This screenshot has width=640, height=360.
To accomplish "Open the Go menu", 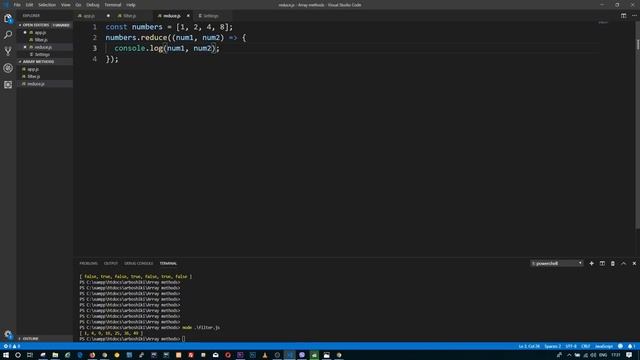I will click(78, 5).
